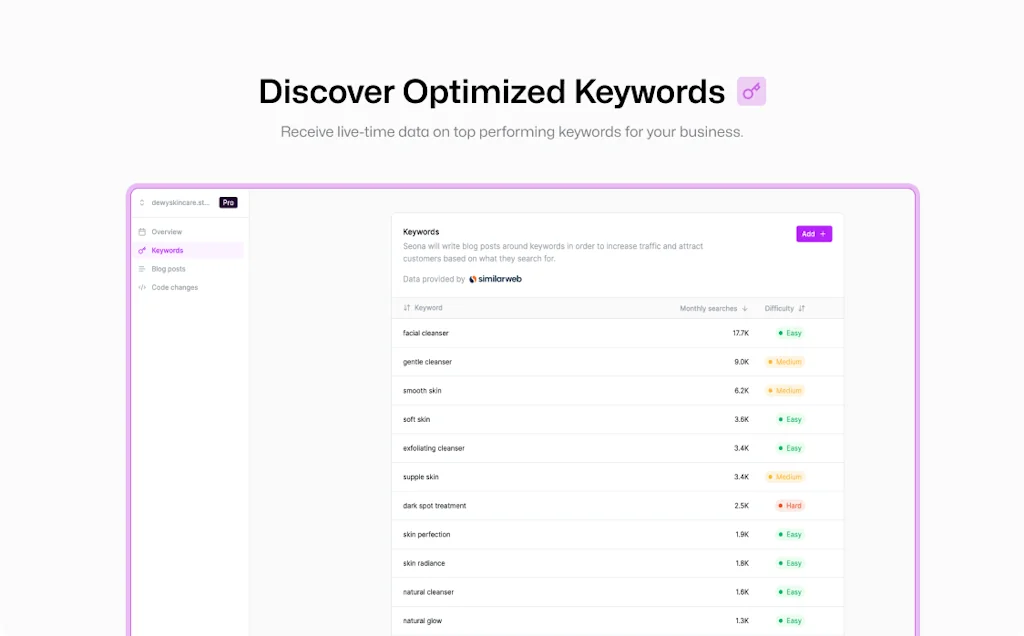Expand the dewyskincare site switcher
This screenshot has width=1024, height=636.
pos(174,202)
